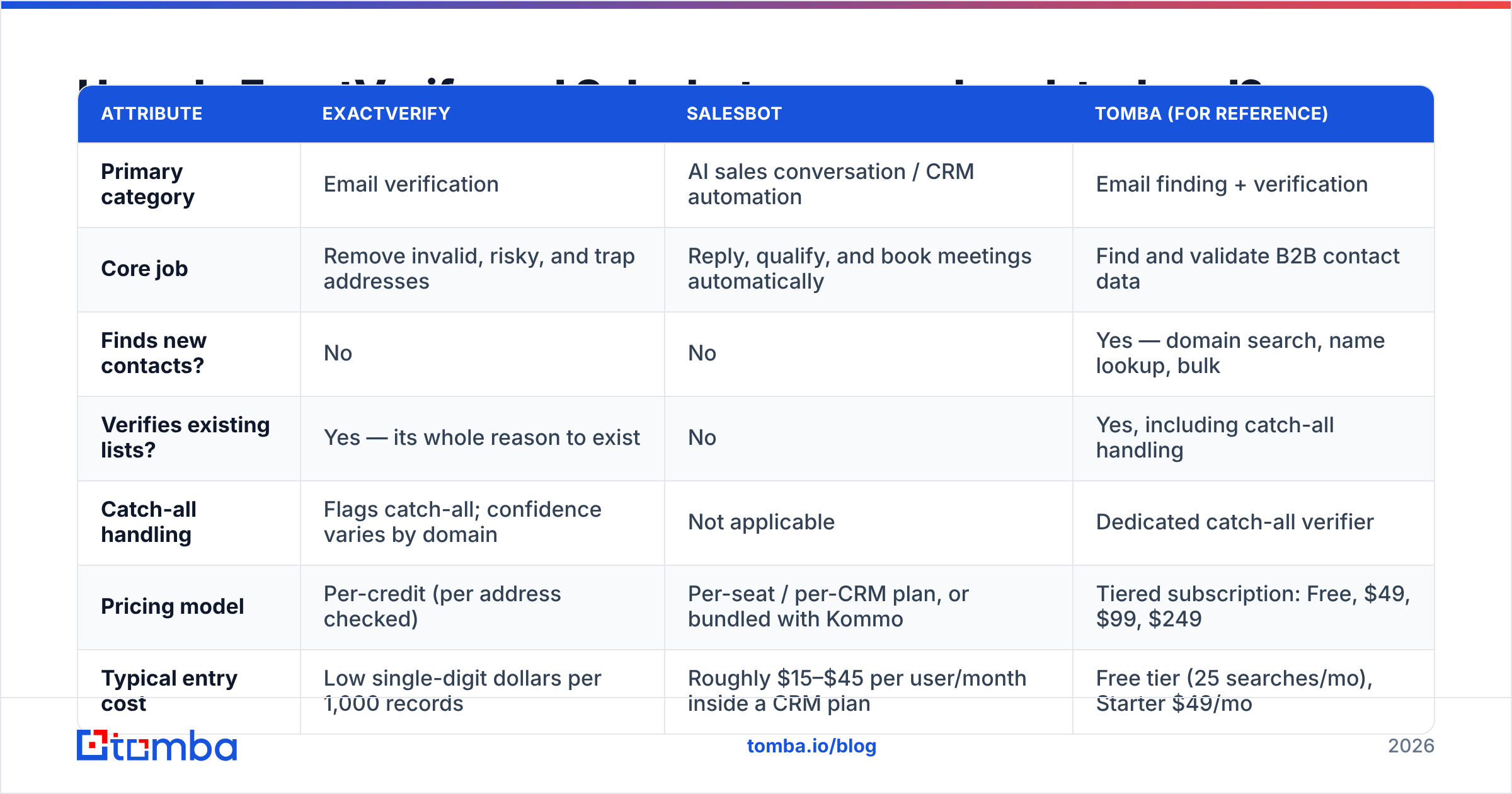Screen dimensions: 1512x794
Task: Select the TOMBA (FOR REFERENCE) header
Action: tap(1211, 113)
